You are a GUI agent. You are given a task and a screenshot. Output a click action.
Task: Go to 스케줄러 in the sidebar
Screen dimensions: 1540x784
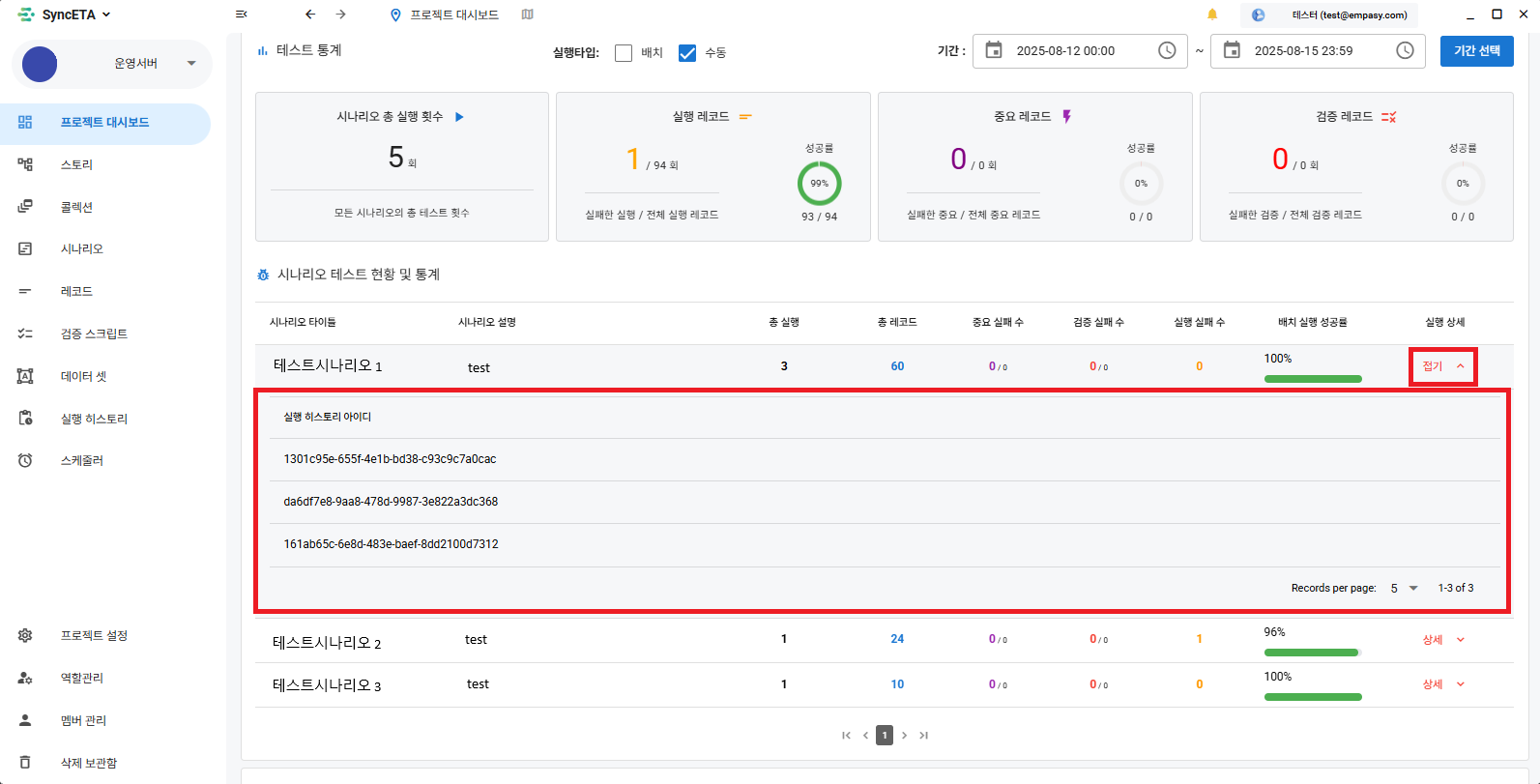click(x=82, y=461)
